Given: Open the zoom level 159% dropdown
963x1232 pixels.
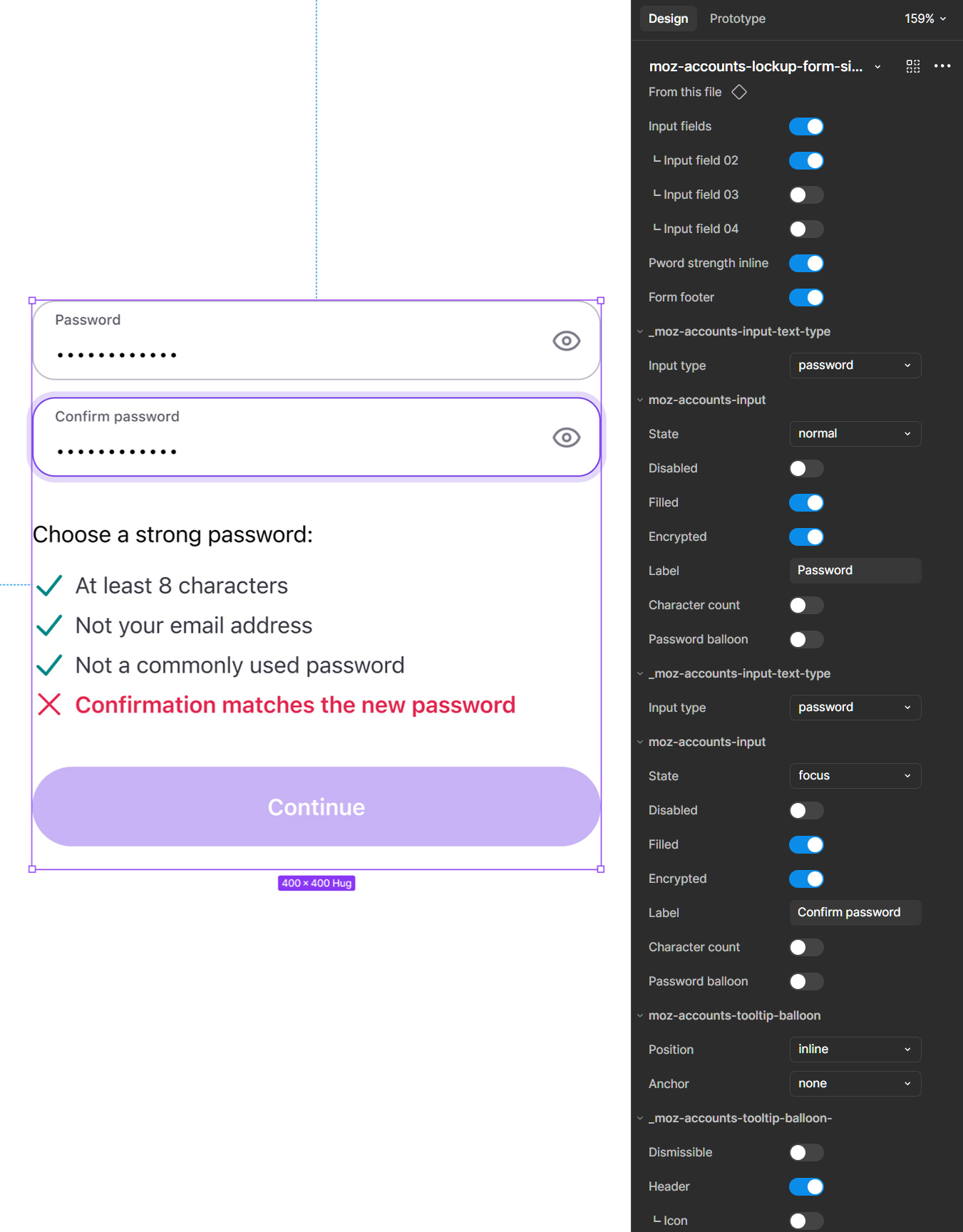Looking at the screenshot, I should point(925,19).
